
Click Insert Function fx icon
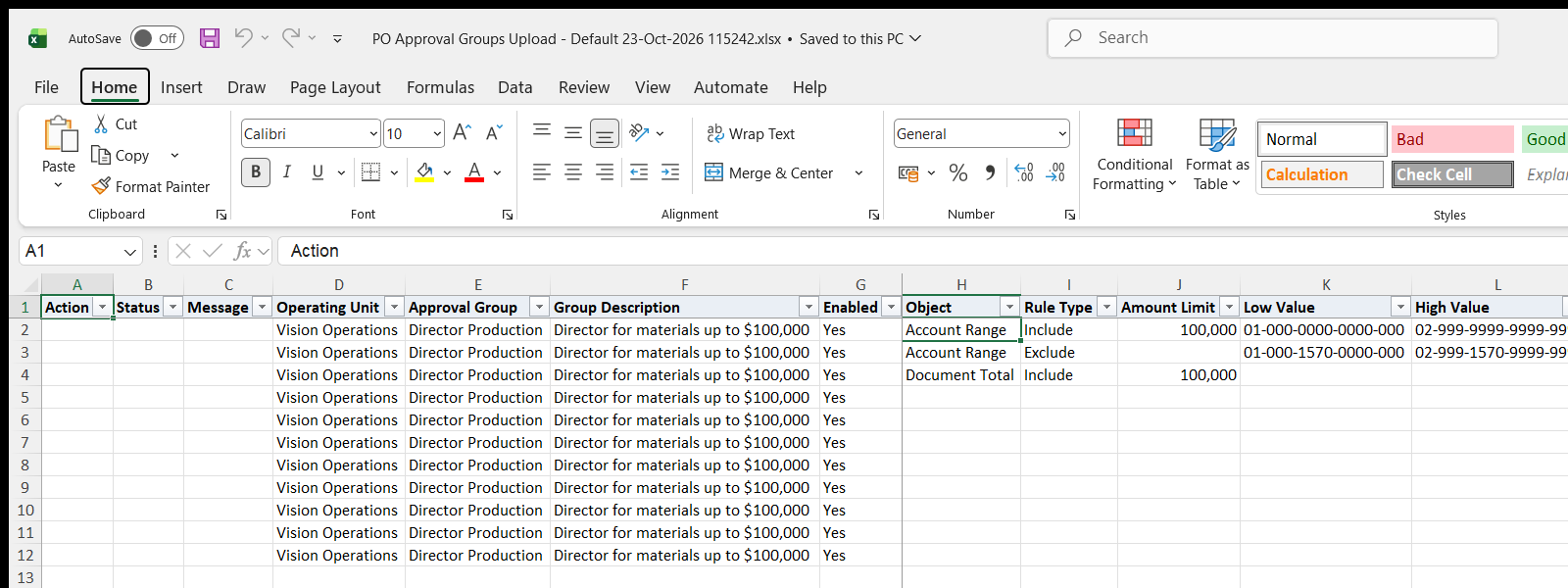[x=242, y=251]
